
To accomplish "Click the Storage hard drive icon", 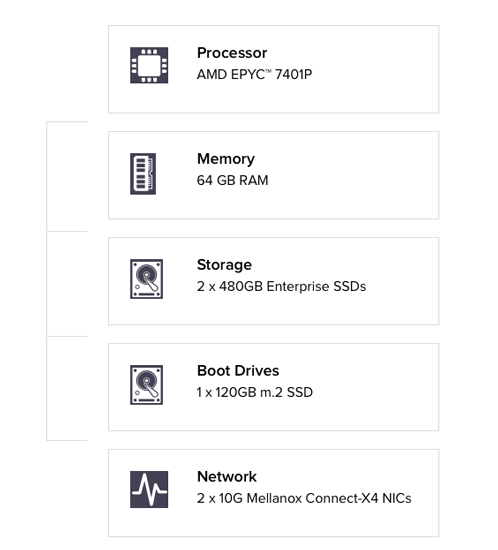I will (x=147, y=279).
